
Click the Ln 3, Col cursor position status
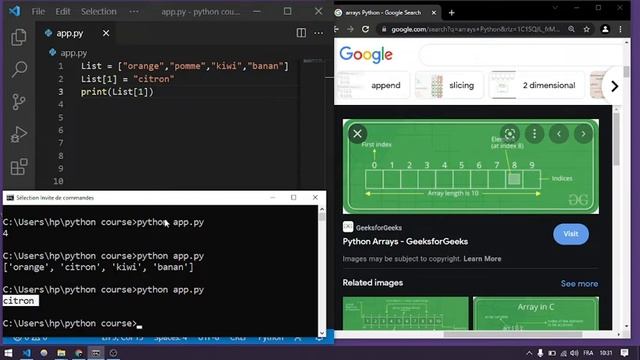click(122, 338)
